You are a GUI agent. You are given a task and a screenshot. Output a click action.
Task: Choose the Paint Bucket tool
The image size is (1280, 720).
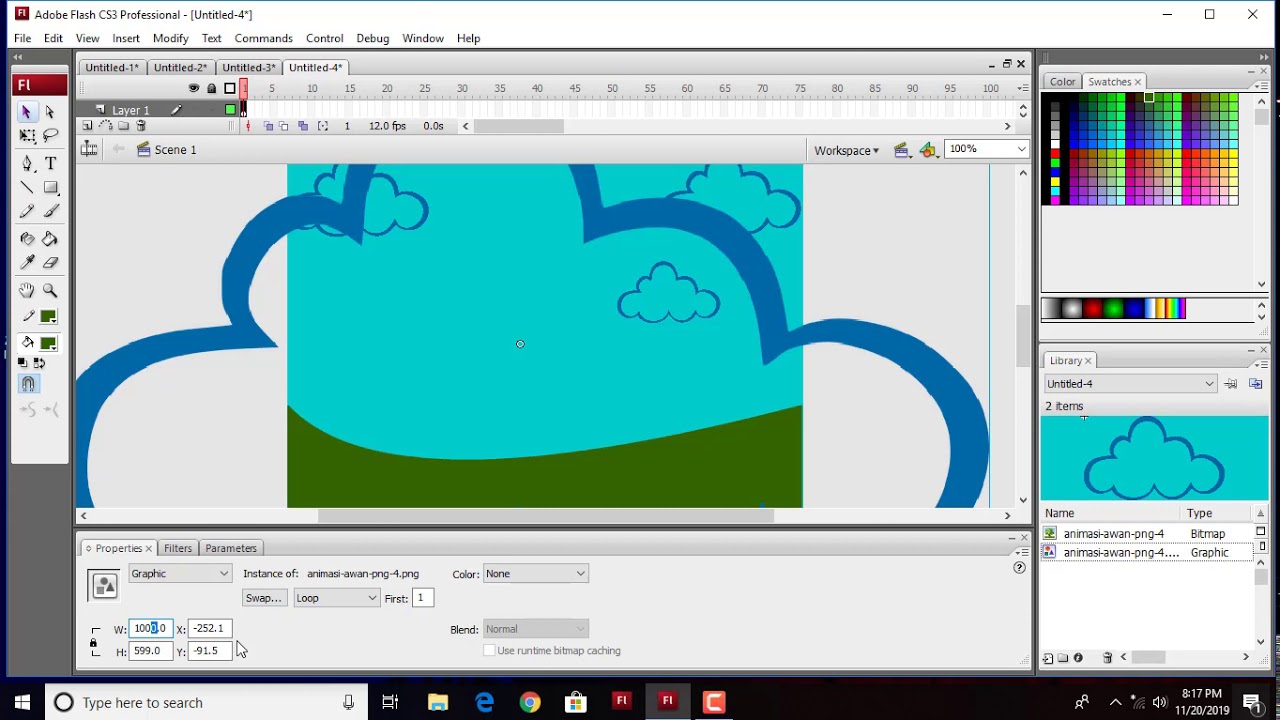pyautogui.click(x=50, y=239)
